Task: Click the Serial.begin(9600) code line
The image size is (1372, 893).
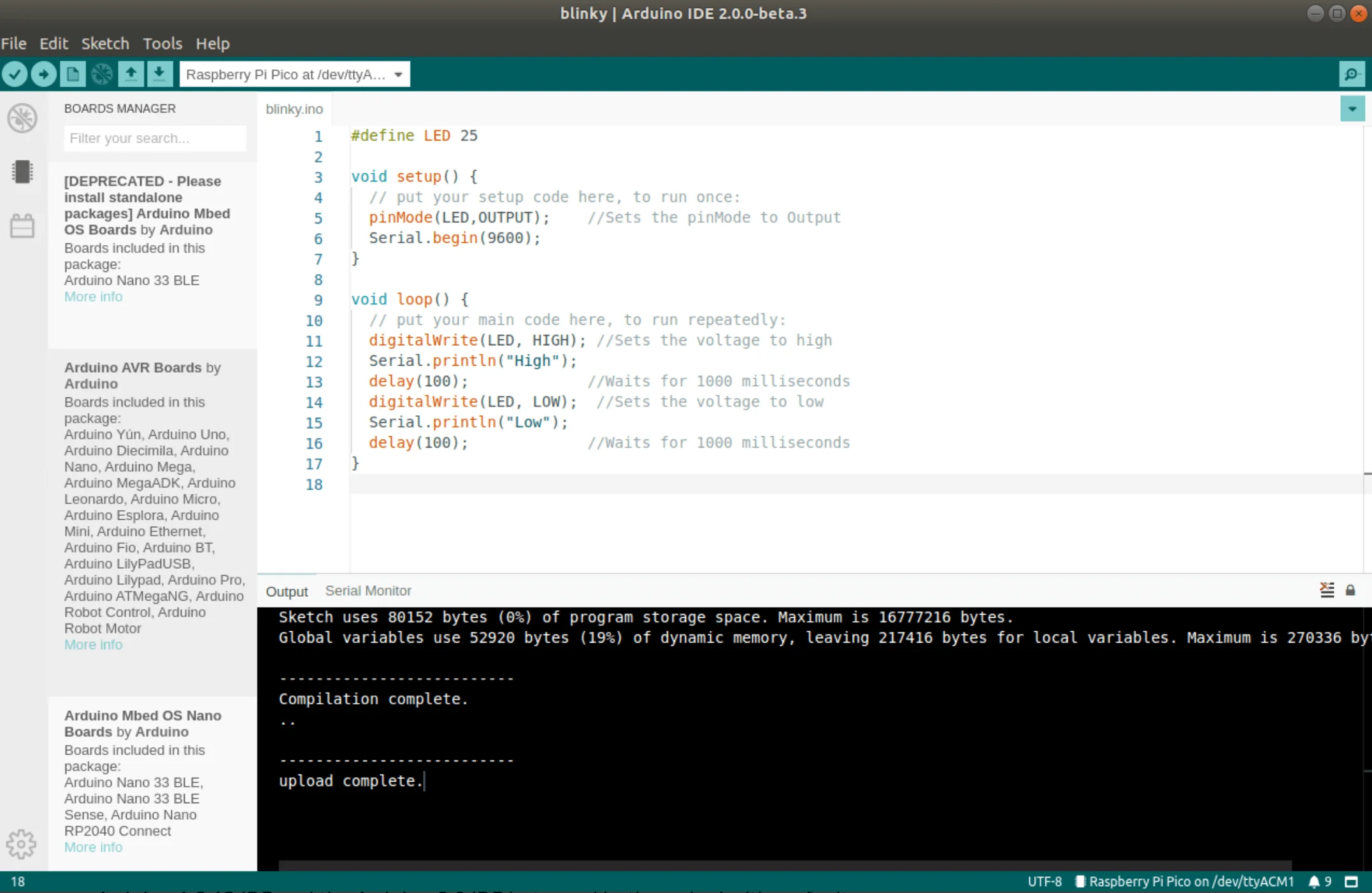Action: (x=455, y=238)
